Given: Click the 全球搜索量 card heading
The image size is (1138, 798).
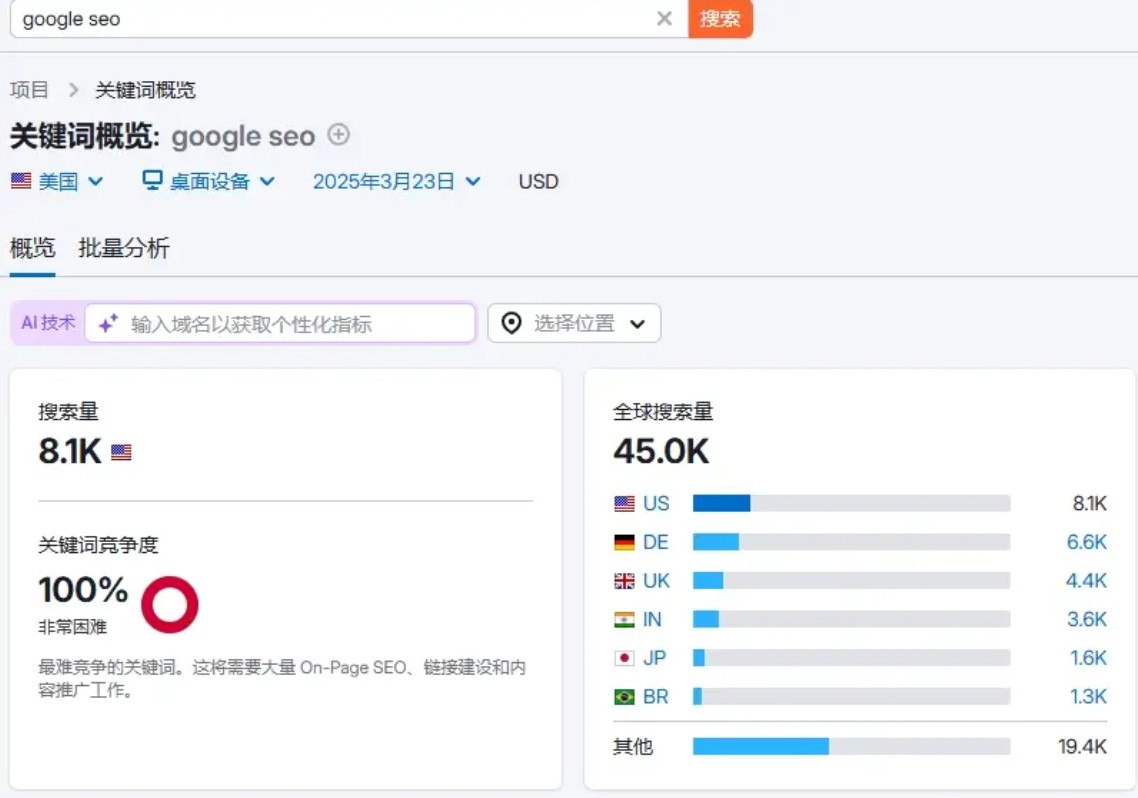Looking at the screenshot, I should pyautogui.click(x=663, y=411).
